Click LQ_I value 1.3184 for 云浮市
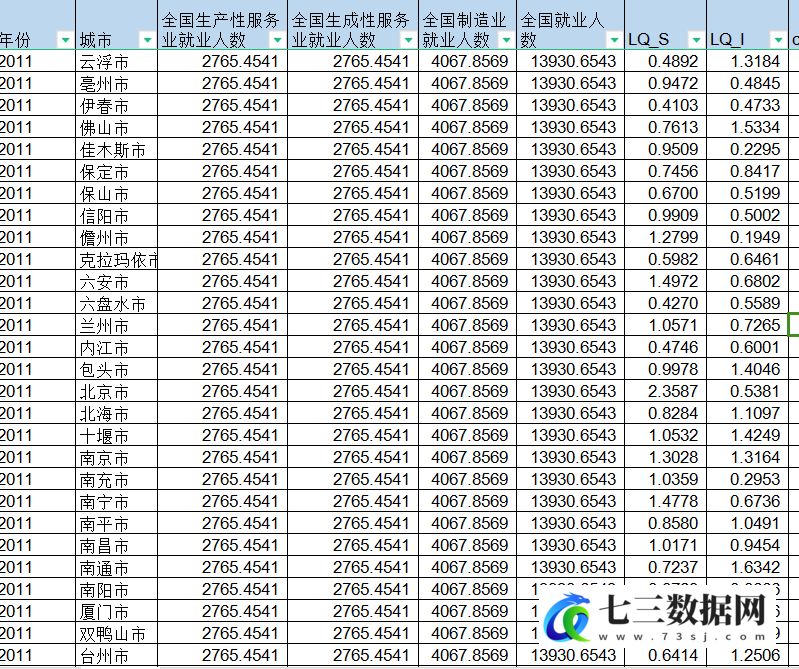 click(755, 61)
